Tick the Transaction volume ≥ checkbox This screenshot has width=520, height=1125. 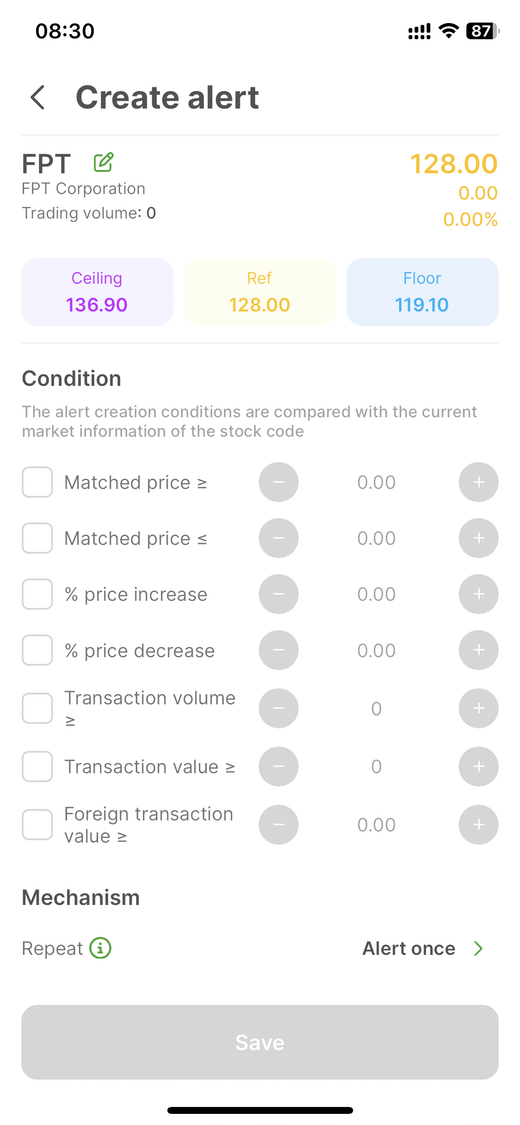pyautogui.click(x=37, y=708)
